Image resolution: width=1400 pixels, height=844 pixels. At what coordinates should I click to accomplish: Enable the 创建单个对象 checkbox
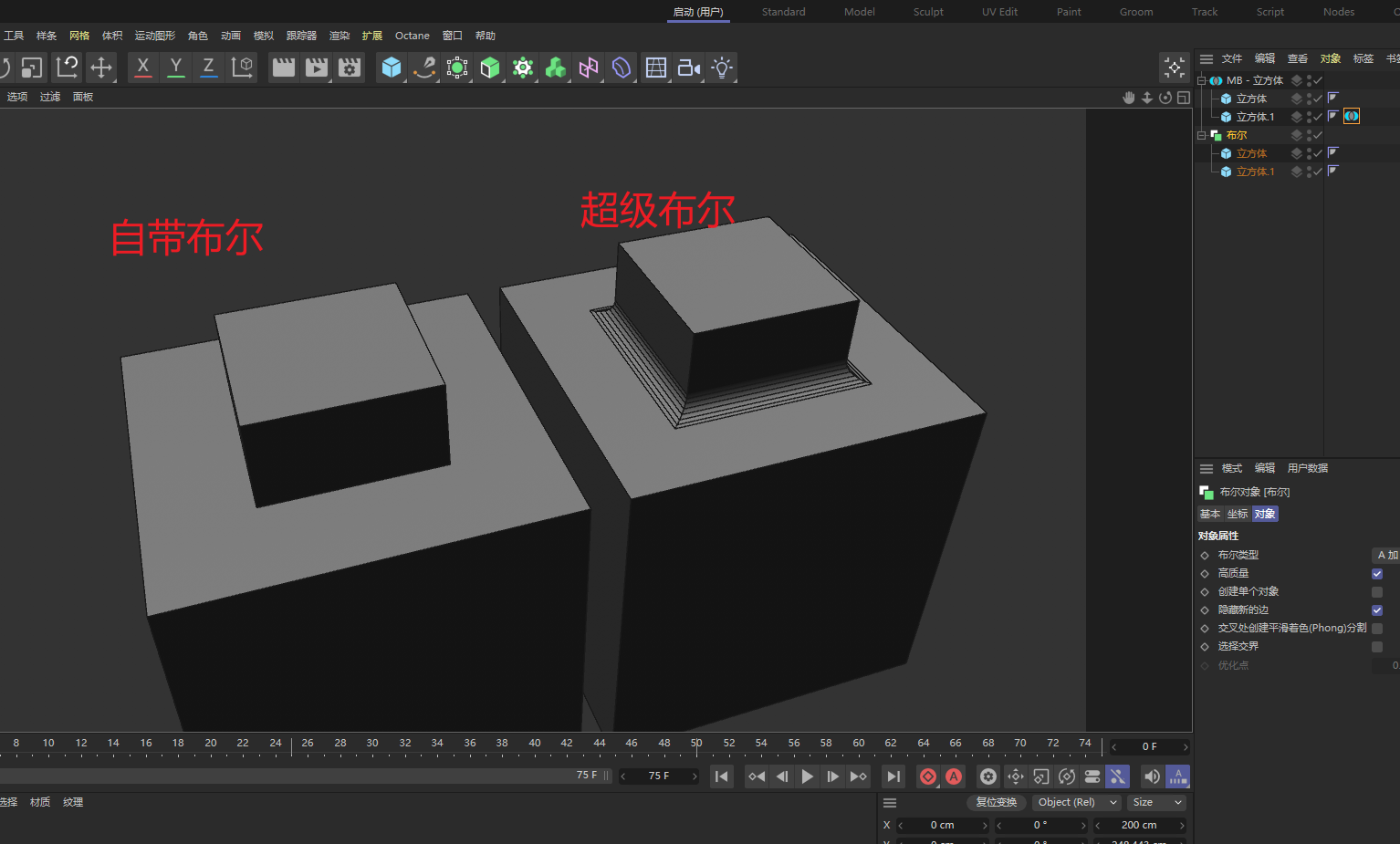click(x=1377, y=592)
